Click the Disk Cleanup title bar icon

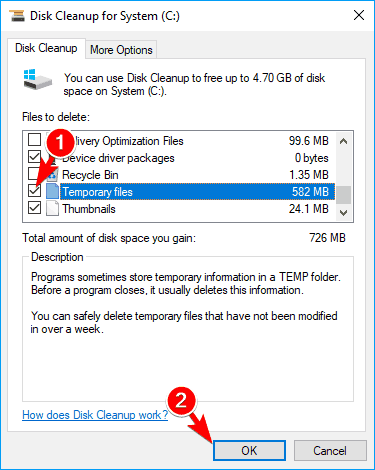(17, 16)
